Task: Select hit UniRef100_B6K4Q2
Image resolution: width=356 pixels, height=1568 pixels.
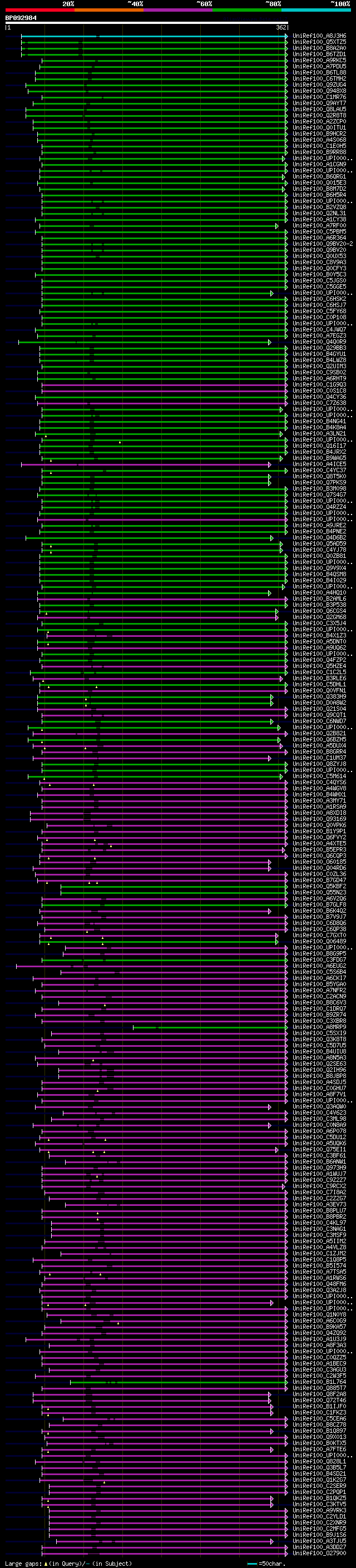Action: (x=319, y=911)
